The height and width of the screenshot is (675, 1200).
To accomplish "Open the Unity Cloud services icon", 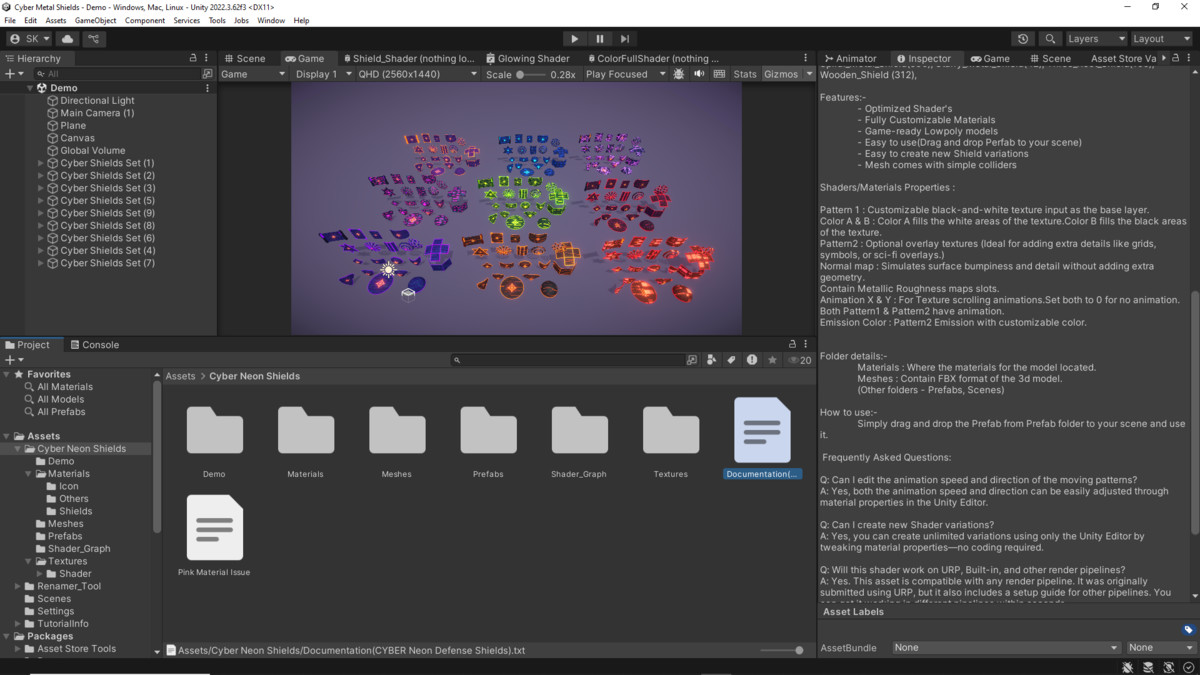I will [68, 39].
